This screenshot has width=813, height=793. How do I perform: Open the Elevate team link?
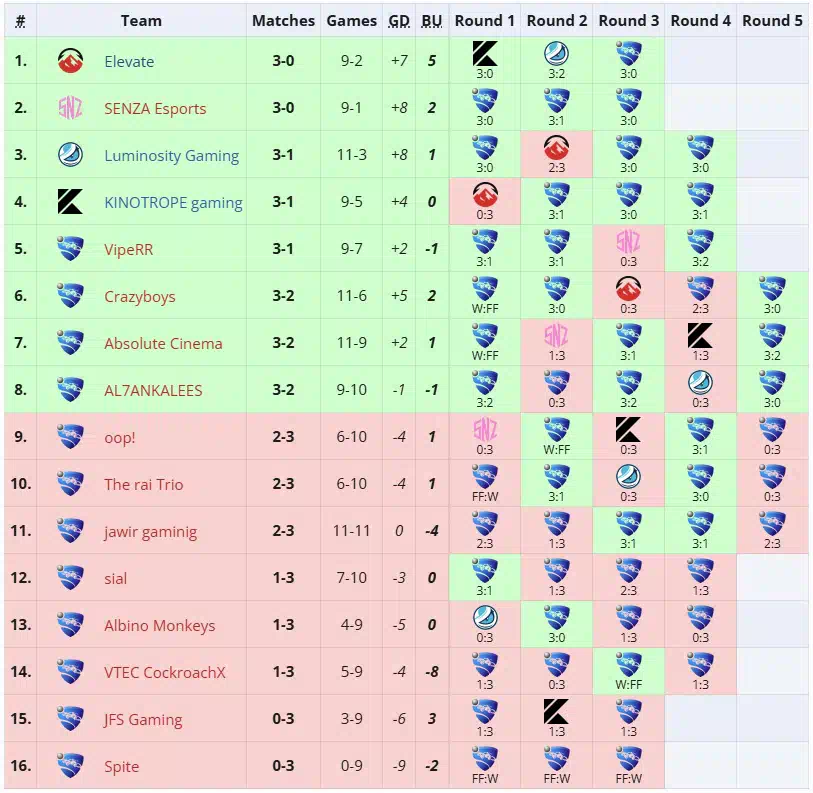coord(129,62)
